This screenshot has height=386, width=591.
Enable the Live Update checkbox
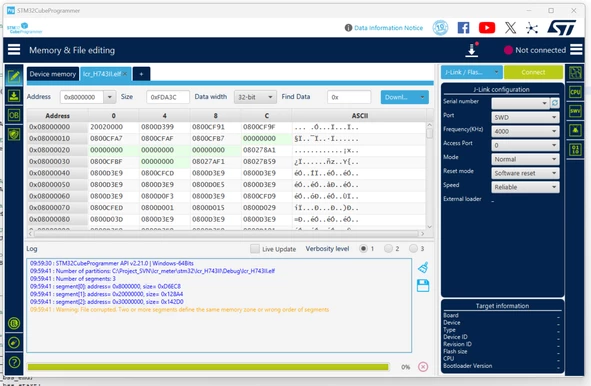(x=255, y=249)
